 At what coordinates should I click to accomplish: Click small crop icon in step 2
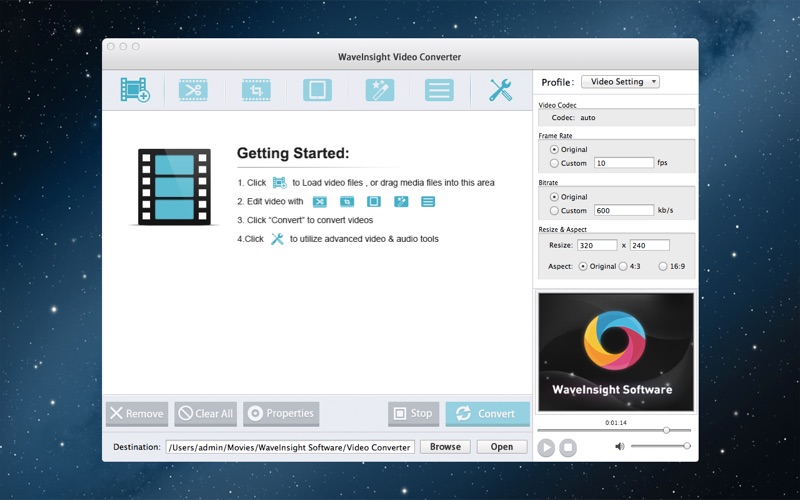coord(347,202)
